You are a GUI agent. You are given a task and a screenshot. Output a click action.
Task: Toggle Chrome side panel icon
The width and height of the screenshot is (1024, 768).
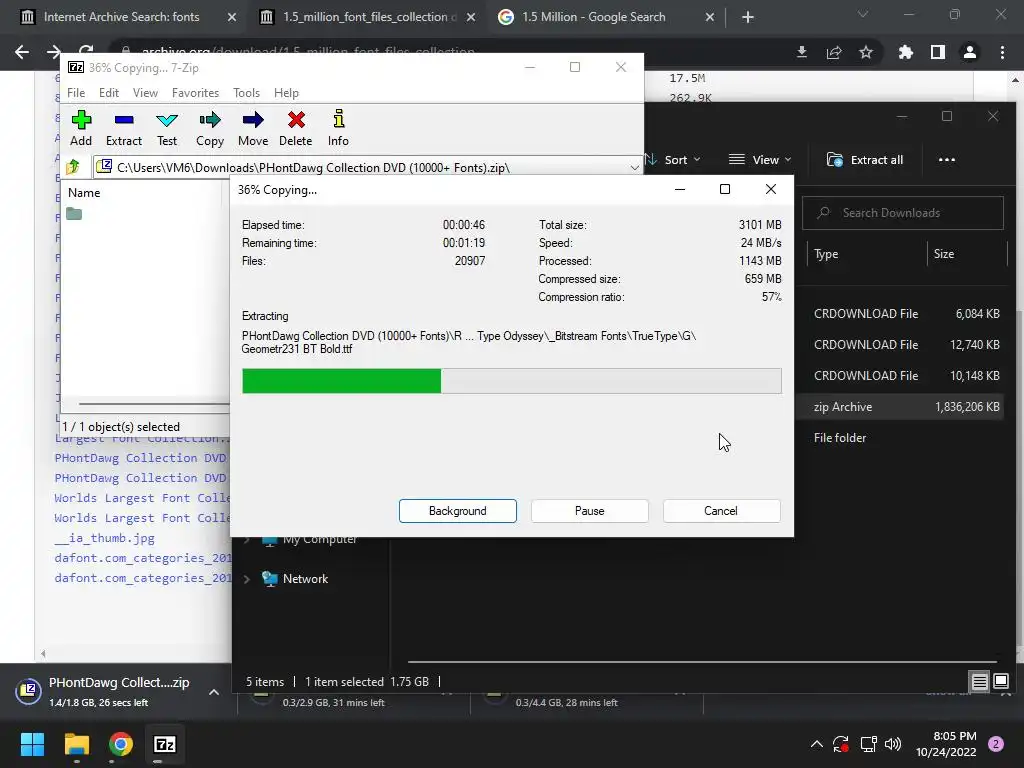(x=938, y=52)
